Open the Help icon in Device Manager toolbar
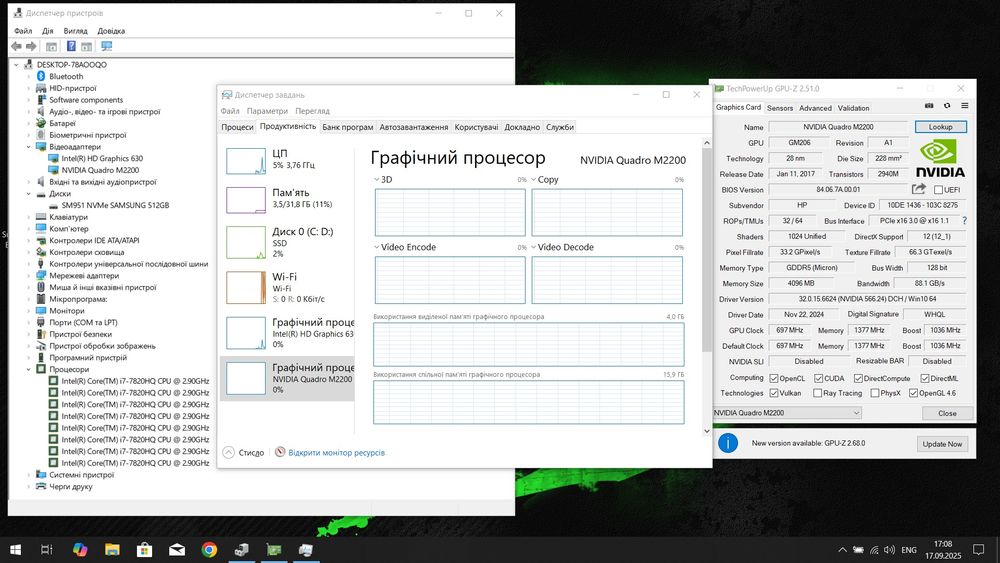This screenshot has width=1000, height=563. pos(71,46)
